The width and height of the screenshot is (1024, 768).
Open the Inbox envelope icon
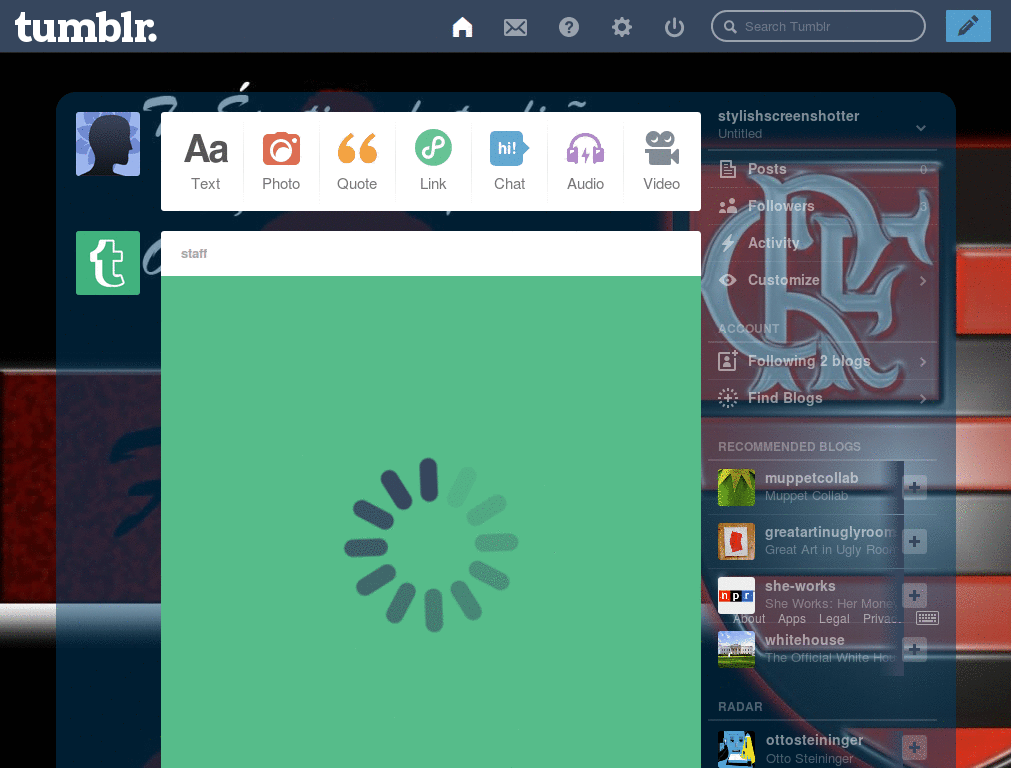point(515,27)
